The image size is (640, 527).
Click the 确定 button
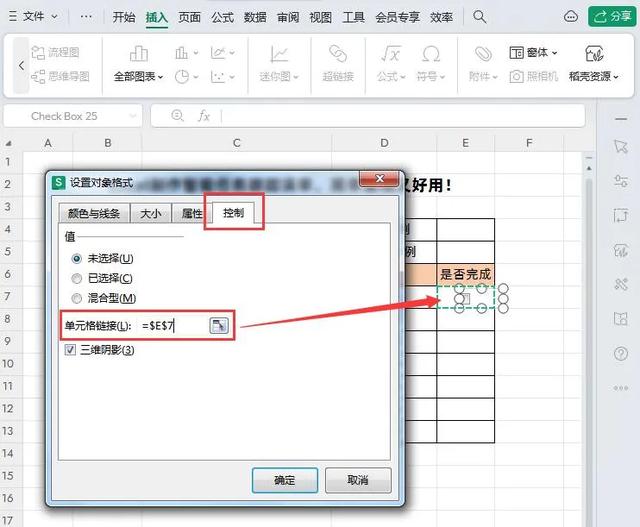[x=284, y=480]
